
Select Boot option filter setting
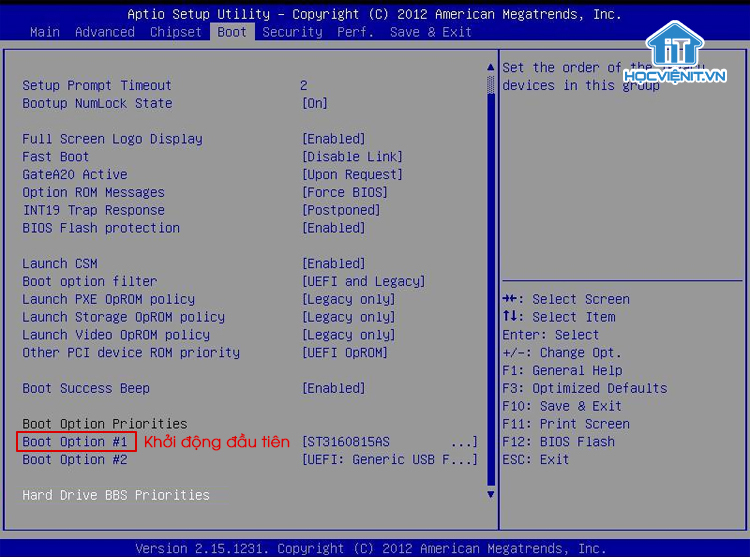click(89, 282)
